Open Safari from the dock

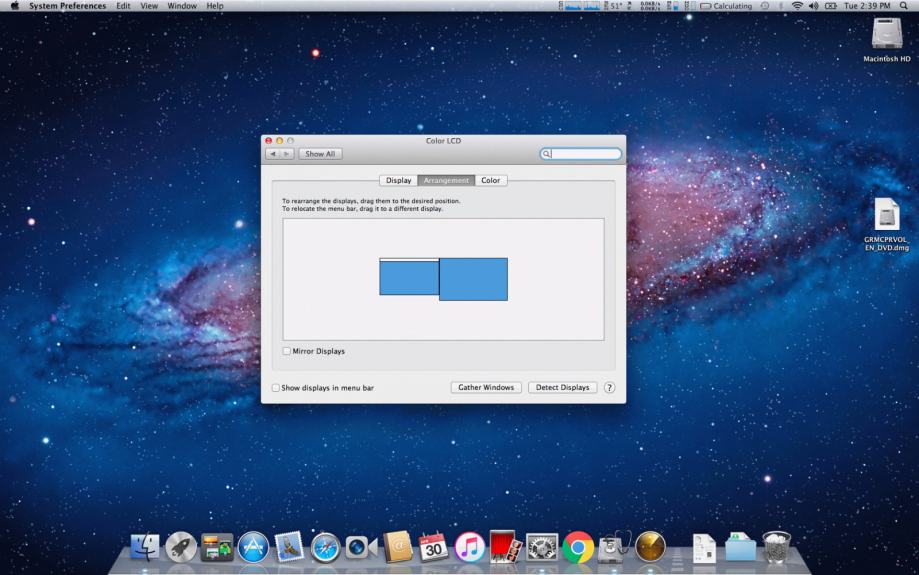pyautogui.click(x=325, y=547)
